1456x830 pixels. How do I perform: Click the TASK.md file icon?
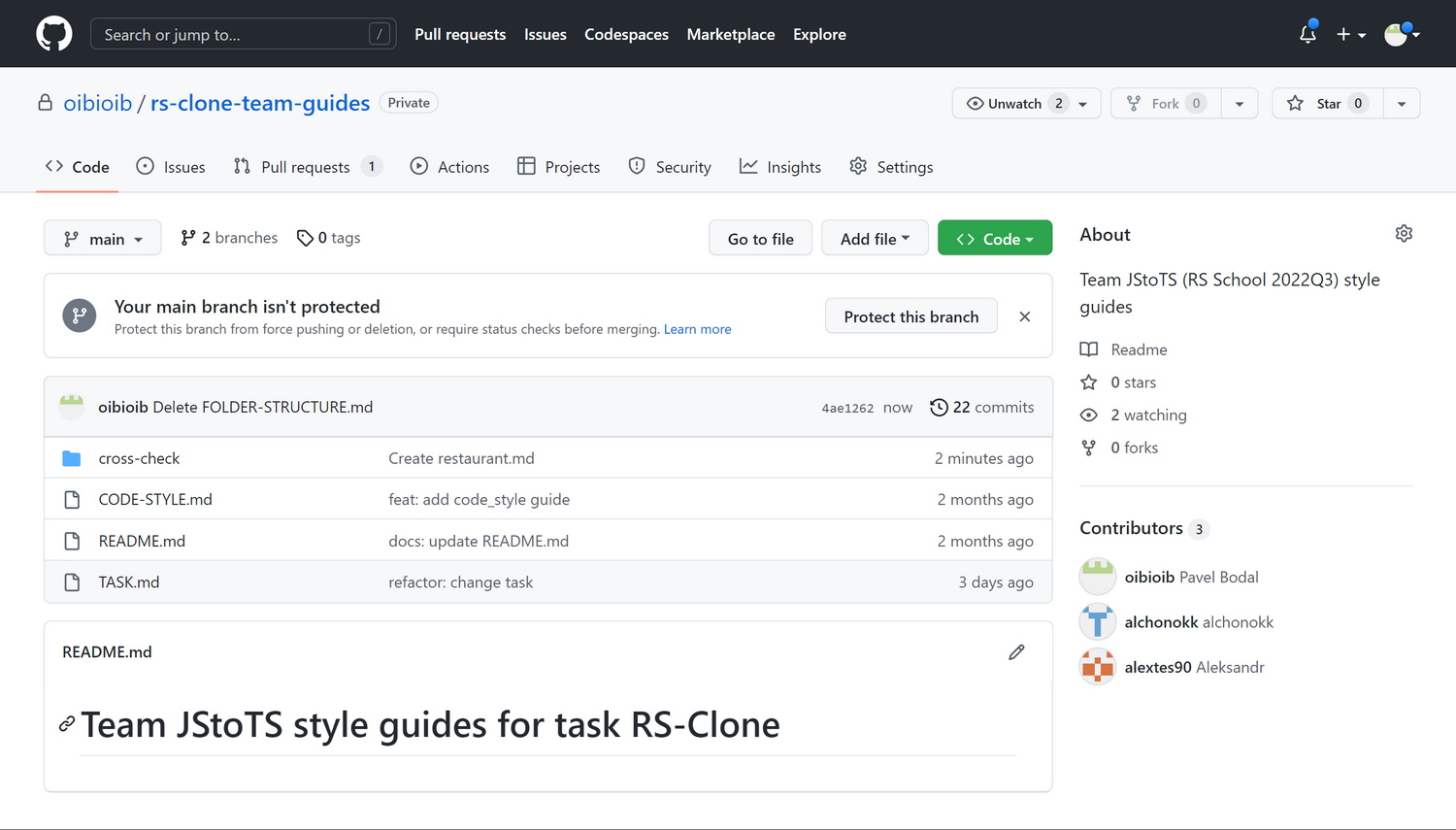pyautogui.click(x=72, y=582)
